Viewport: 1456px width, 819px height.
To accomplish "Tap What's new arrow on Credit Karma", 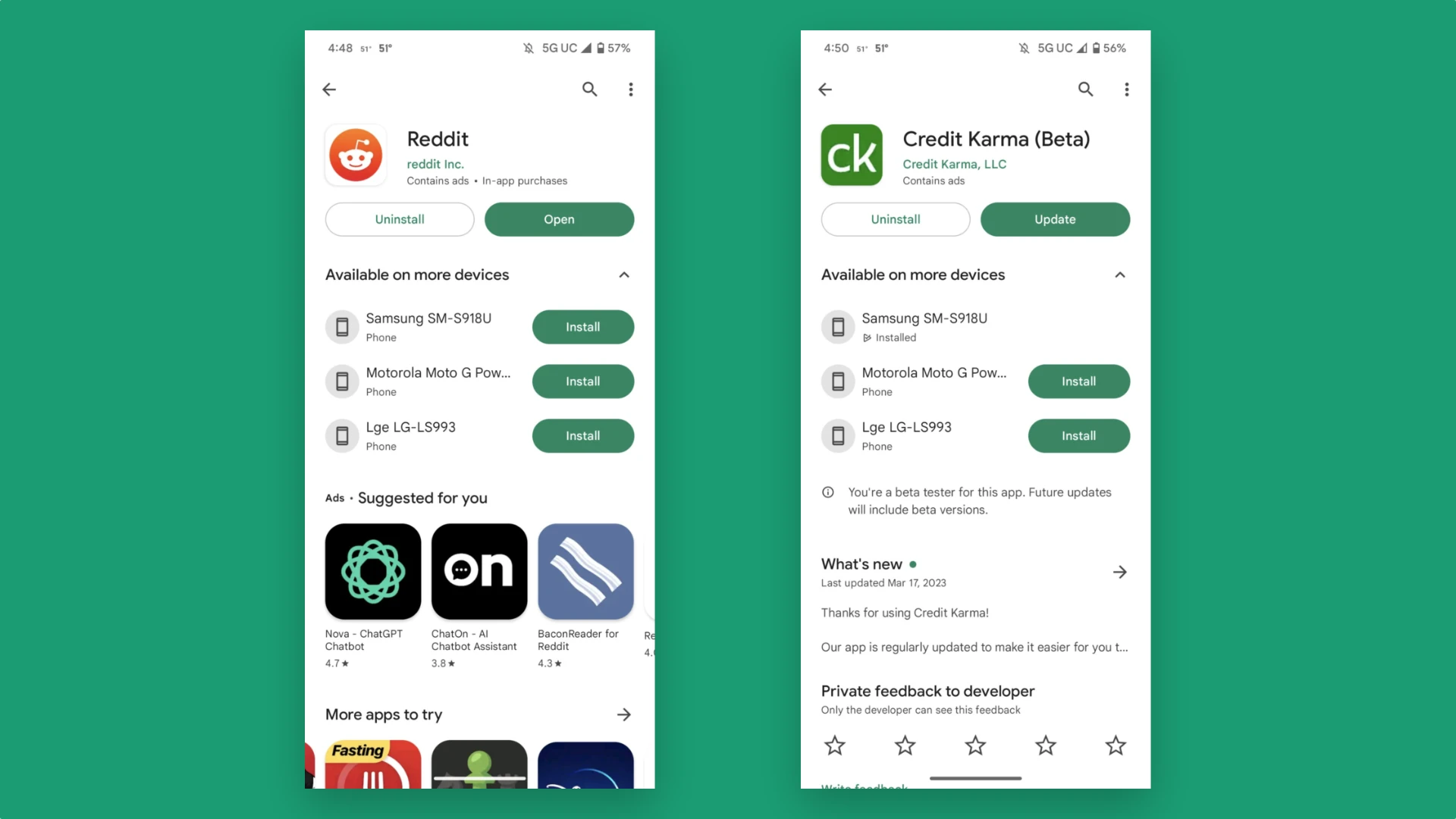I will point(1119,571).
